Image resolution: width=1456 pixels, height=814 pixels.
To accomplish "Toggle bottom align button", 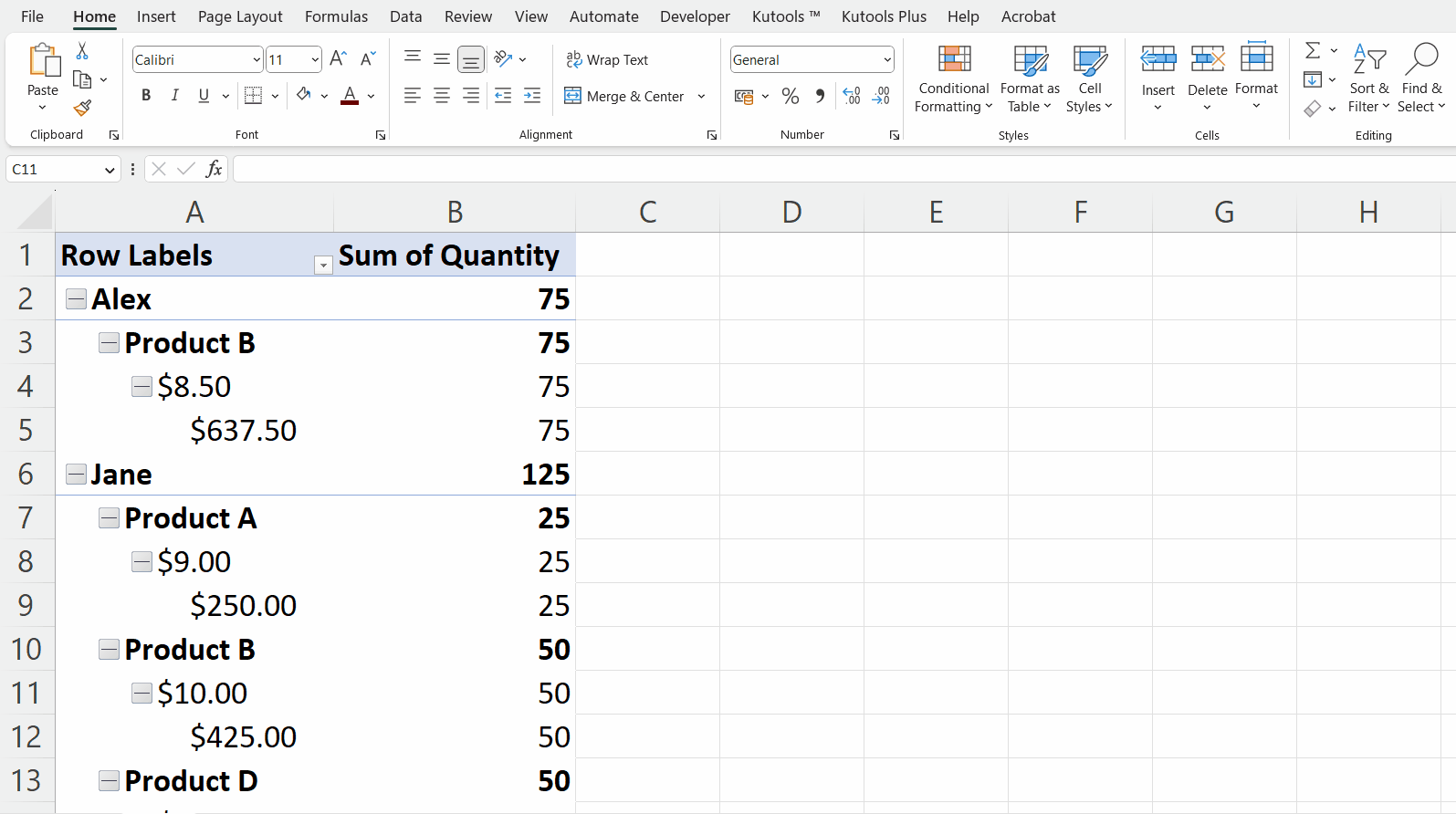I will (471, 59).
